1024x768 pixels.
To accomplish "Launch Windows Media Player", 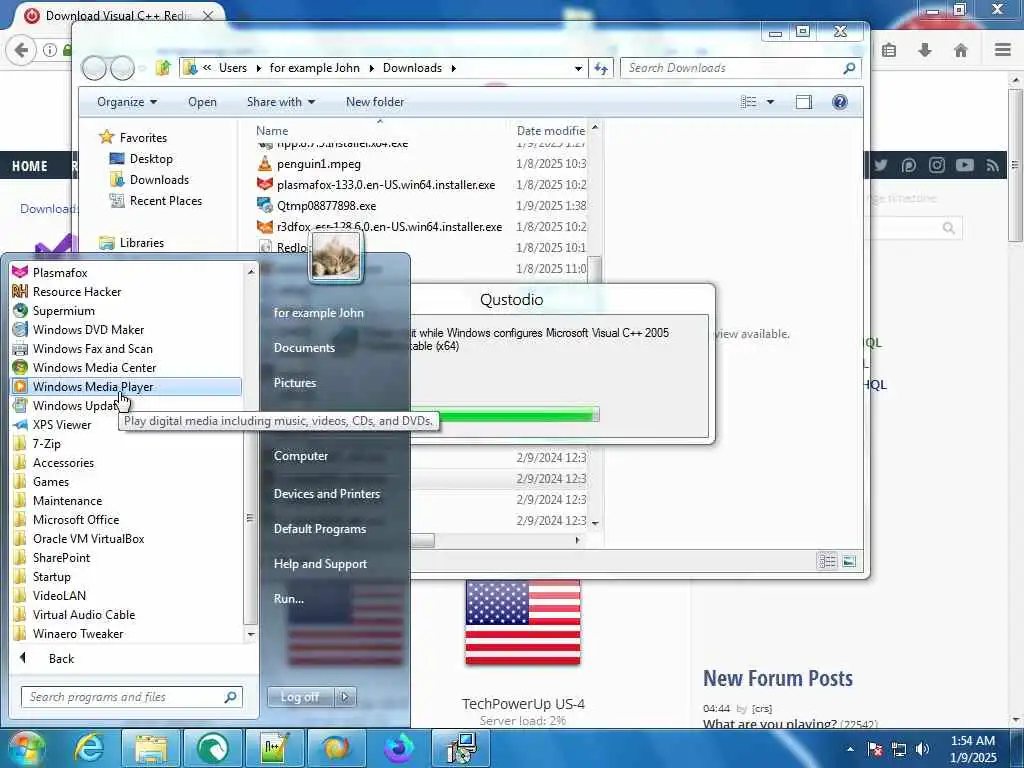I will tap(125, 387).
